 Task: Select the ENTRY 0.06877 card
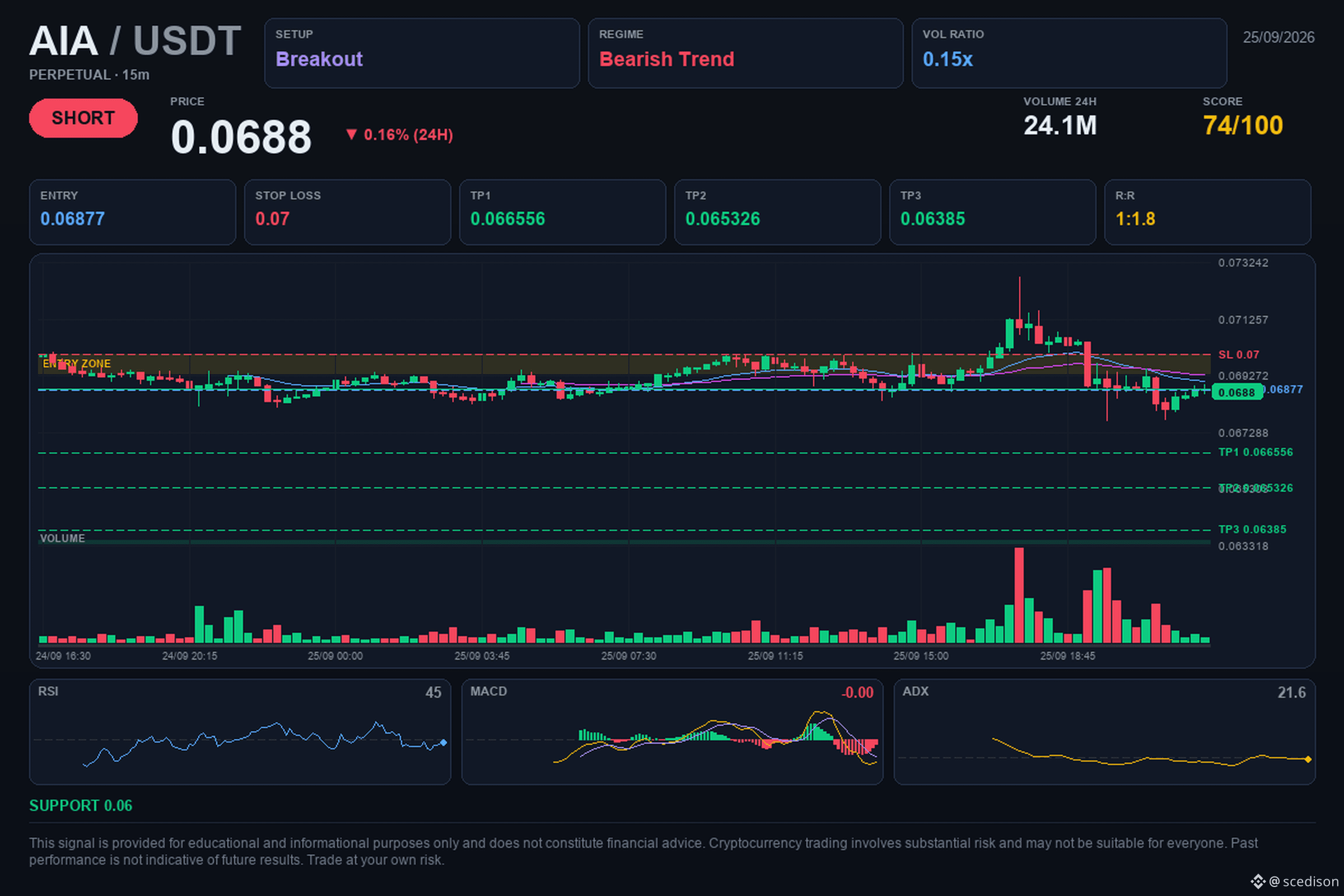pos(133,212)
